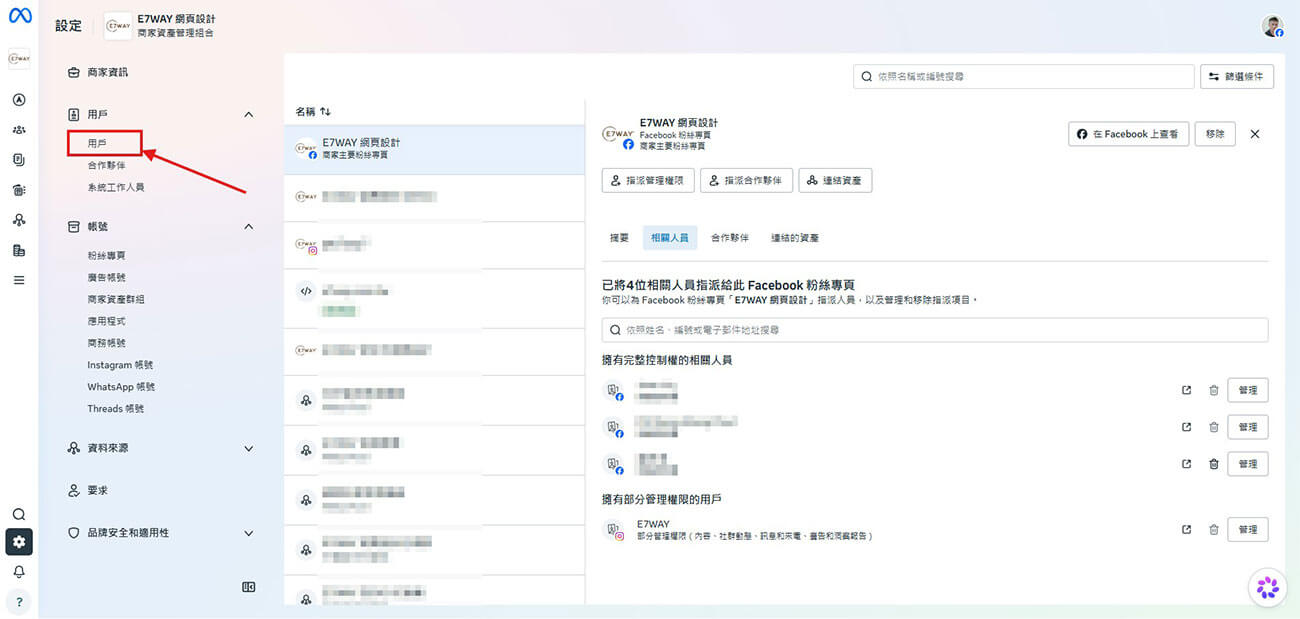
Task: Select E7WAY 網頁設計 row in page list
Action: click(x=434, y=150)
